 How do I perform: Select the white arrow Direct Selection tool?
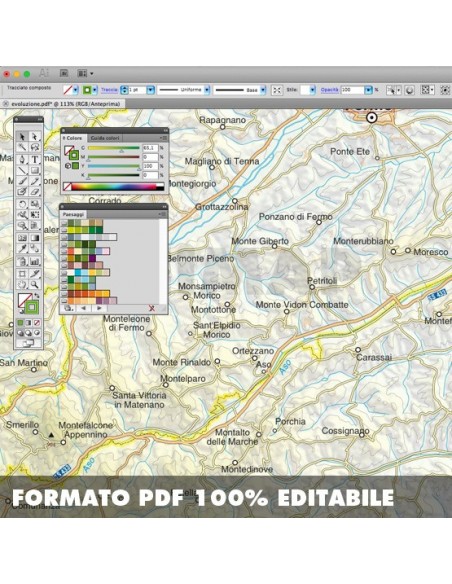pyautogui.click(x=35, y=136)
